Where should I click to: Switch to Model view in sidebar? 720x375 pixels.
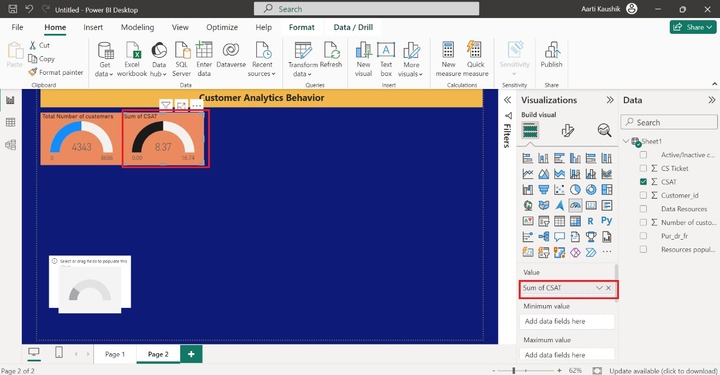pos(10,145)
